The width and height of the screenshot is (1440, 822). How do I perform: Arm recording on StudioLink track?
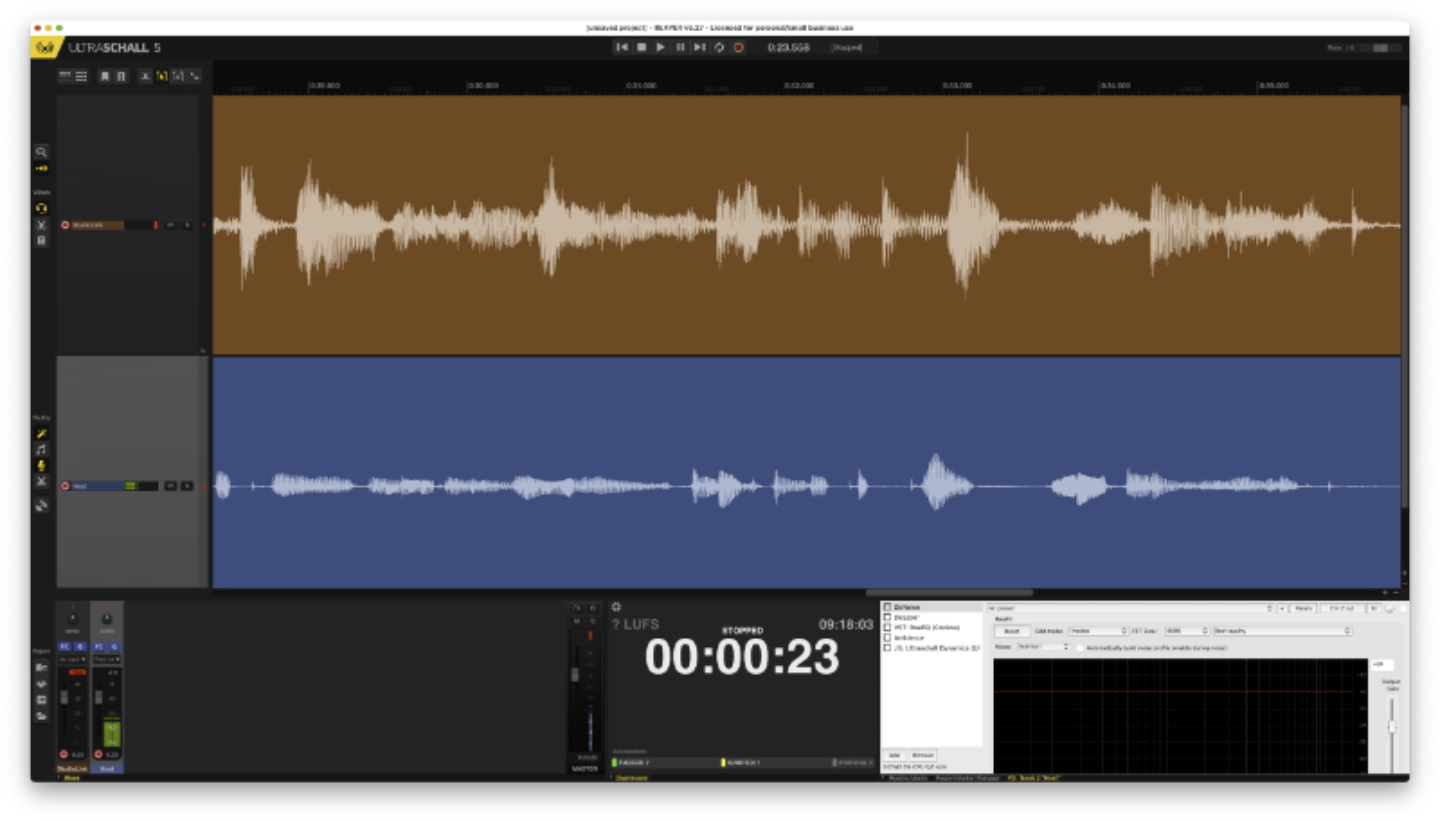click(x=66, y=225)
